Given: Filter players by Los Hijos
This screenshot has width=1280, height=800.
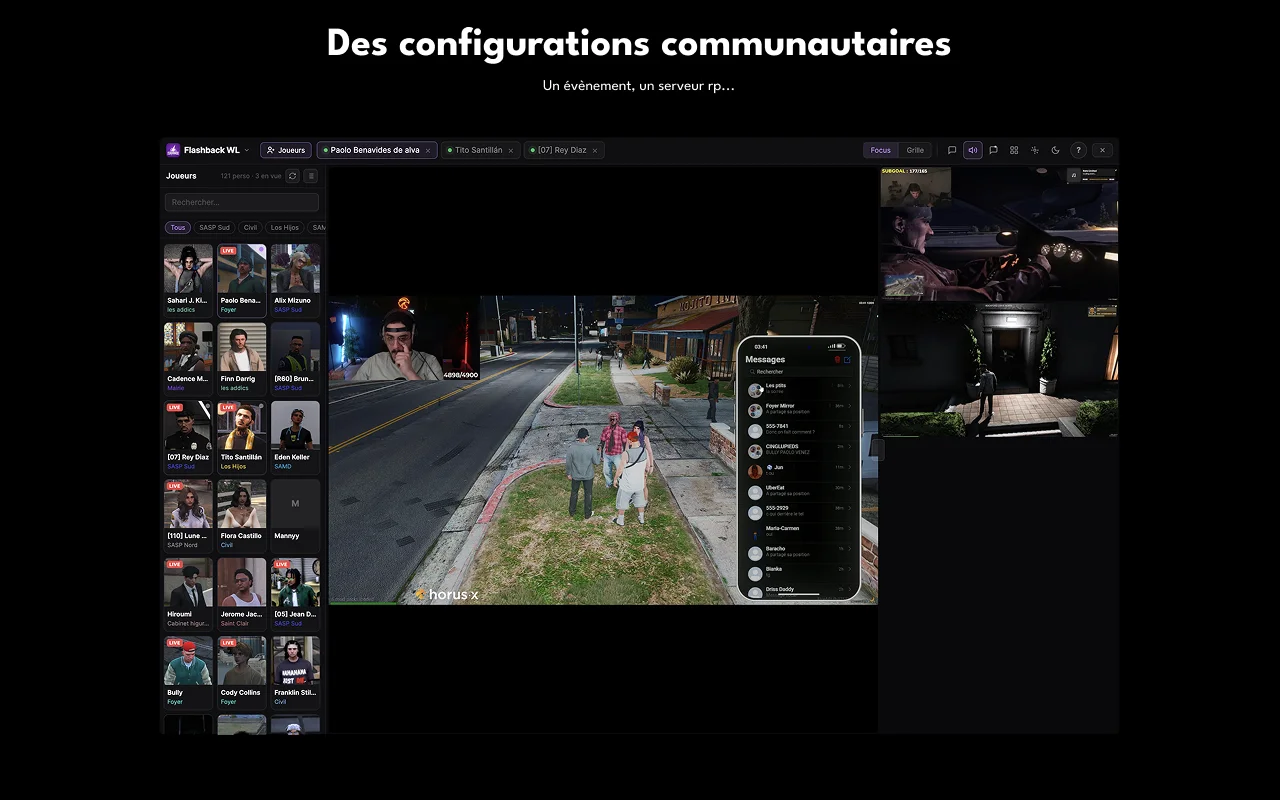Looking at the screenshot, I should tap(285, 228).
